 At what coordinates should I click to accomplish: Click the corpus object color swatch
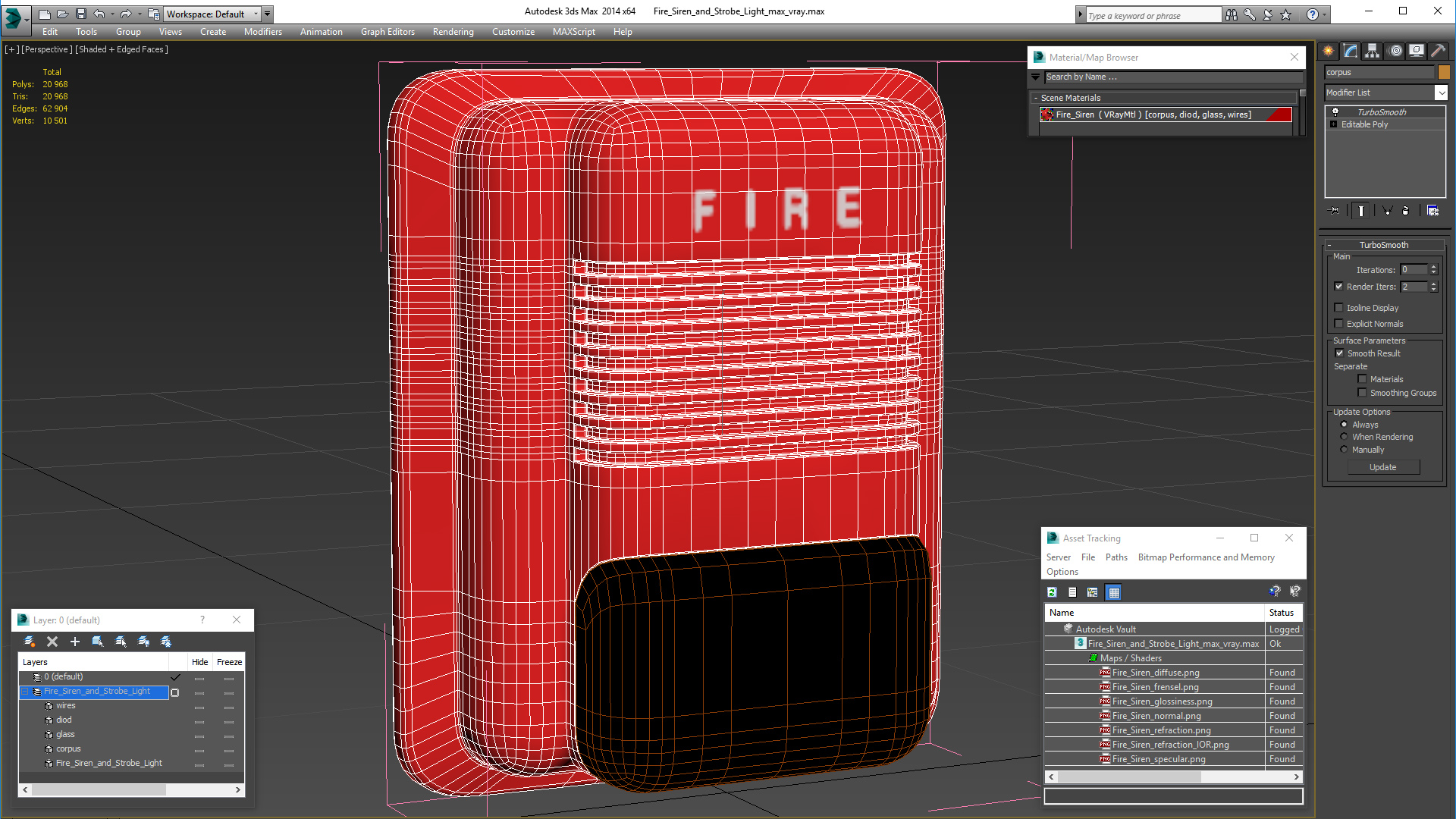(1444, 72)
